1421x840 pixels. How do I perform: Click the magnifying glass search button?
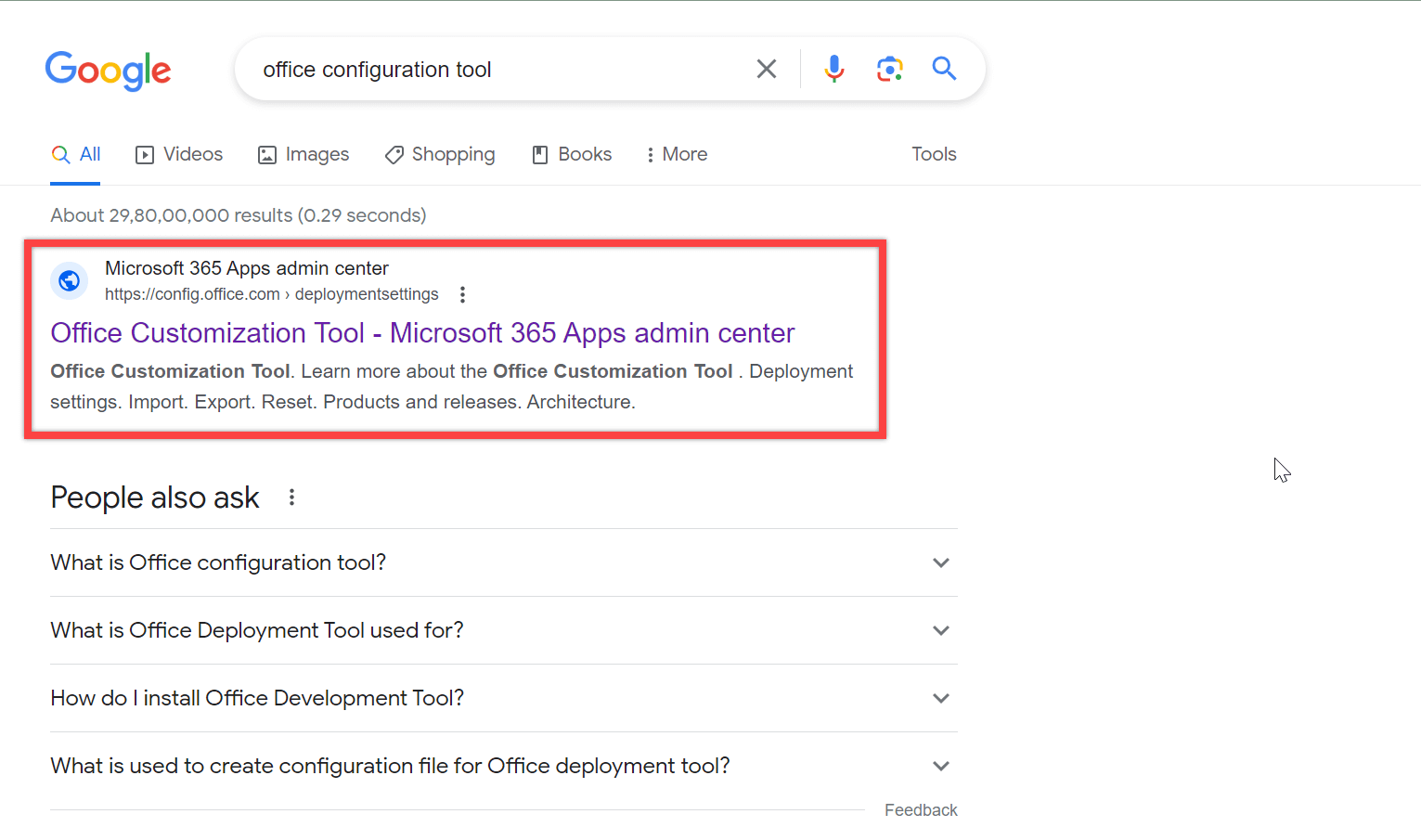click(x=944, y=69)
